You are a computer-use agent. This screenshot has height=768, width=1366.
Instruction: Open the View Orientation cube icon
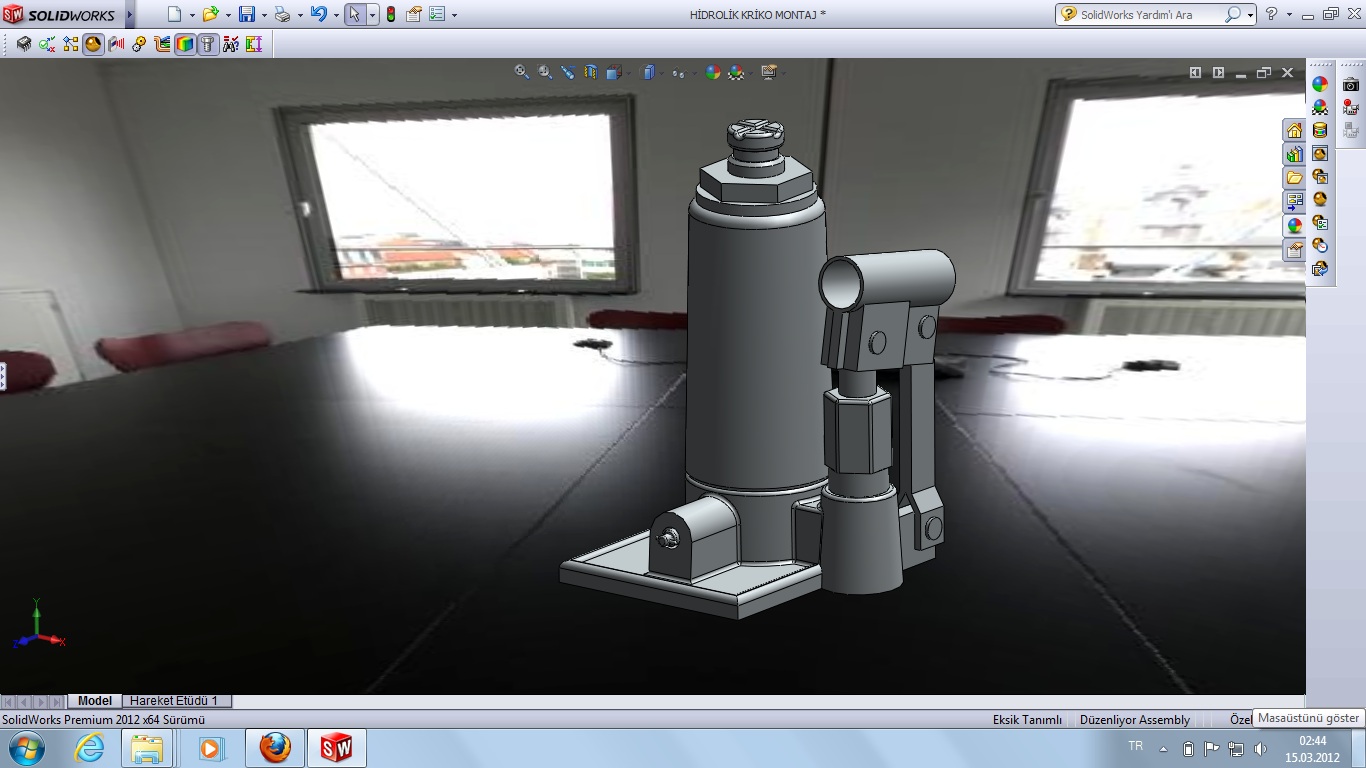pyautogui.click(x=613, y=72)
